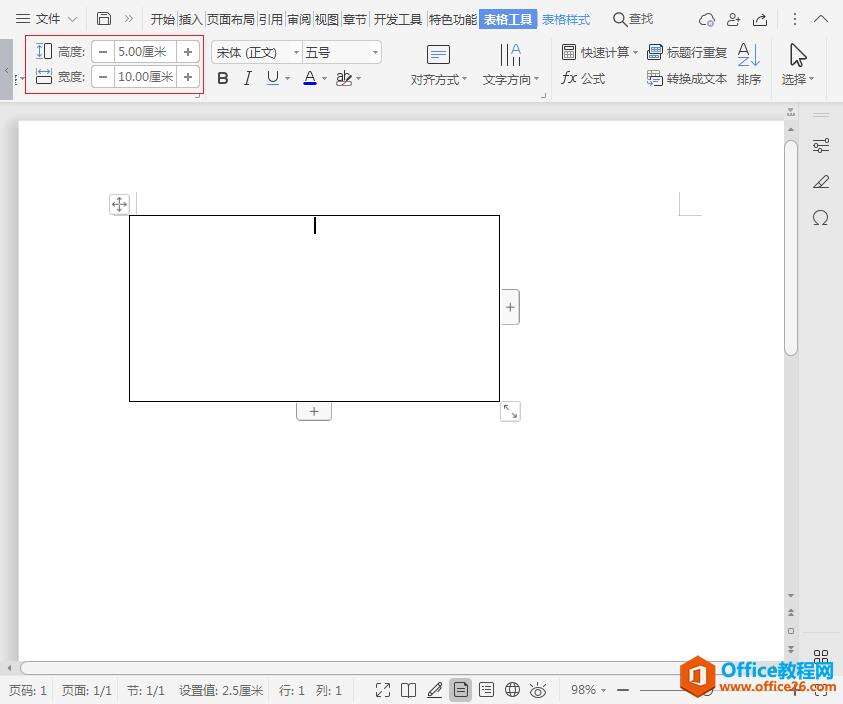Add a row using bottom plus button

[x=314, y=411]
